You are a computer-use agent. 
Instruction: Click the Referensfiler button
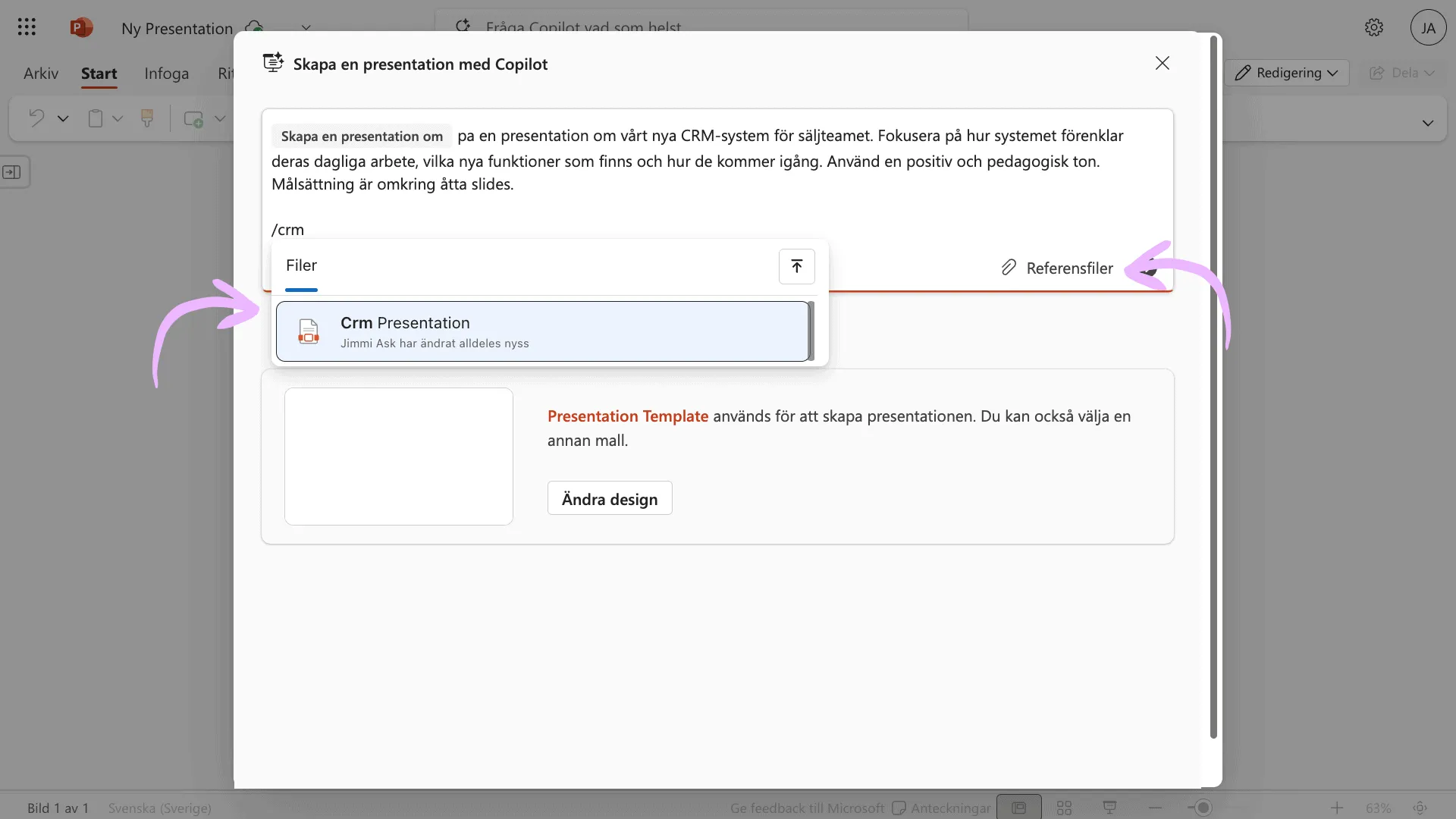(1057, 268)
